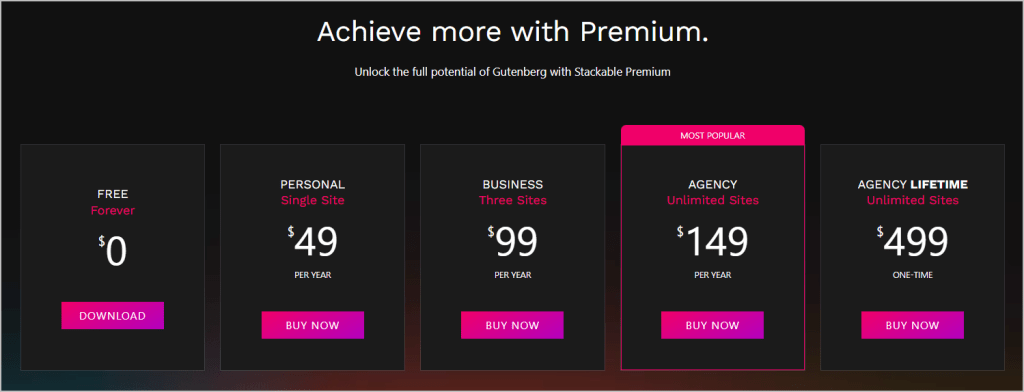Image resolution: width=1024 pixels, height=392 pixels.
Task: Click the BUSINESS plan heading
Action: pos(513,185)
